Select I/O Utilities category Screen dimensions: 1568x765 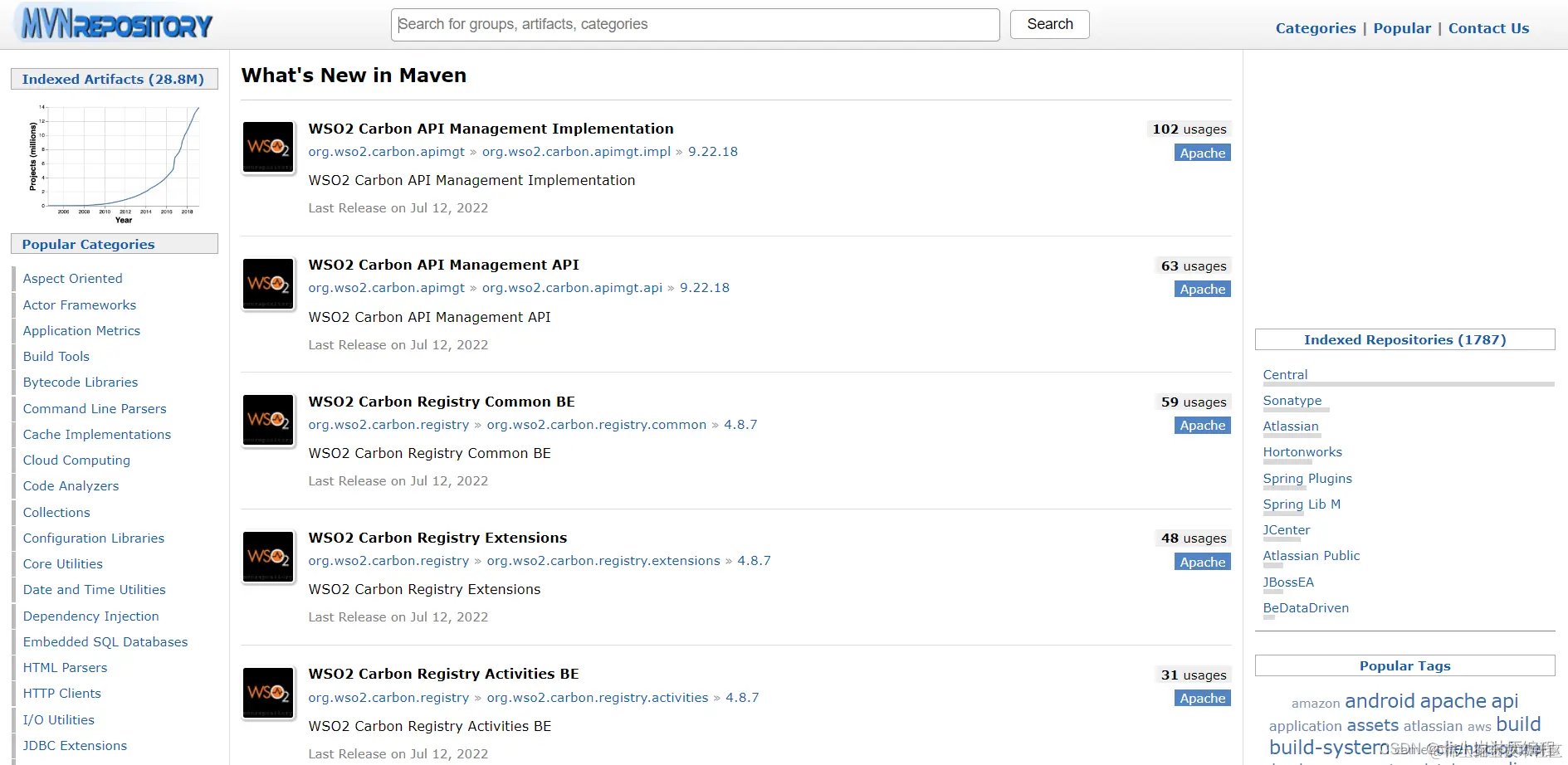59,719
